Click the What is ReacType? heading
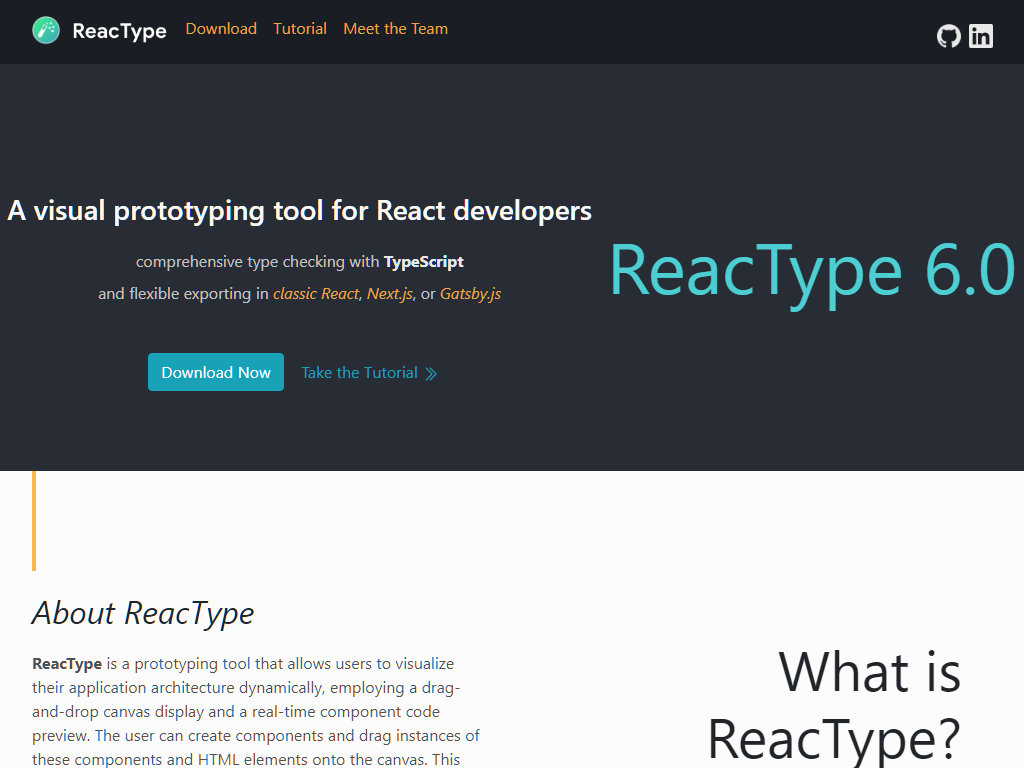This screenshot has height=768, width=1024. tap(834, 704)
